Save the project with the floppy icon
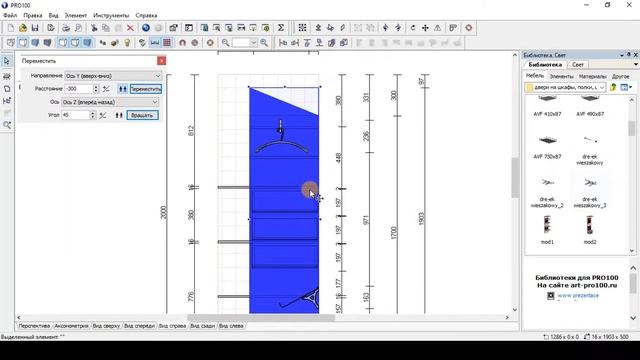Image resolution: width=640 pixels, height=360 pixels. (35, 28)
